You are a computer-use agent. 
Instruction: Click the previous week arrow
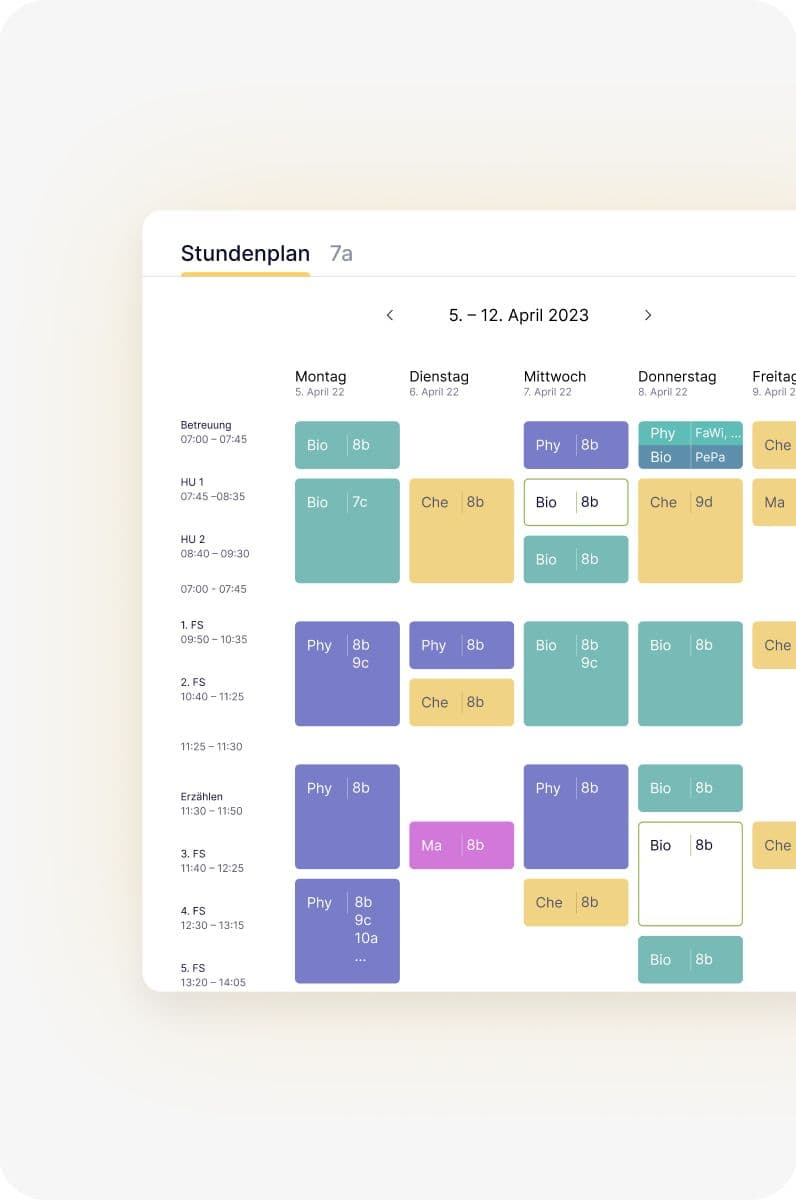(389, 315)
